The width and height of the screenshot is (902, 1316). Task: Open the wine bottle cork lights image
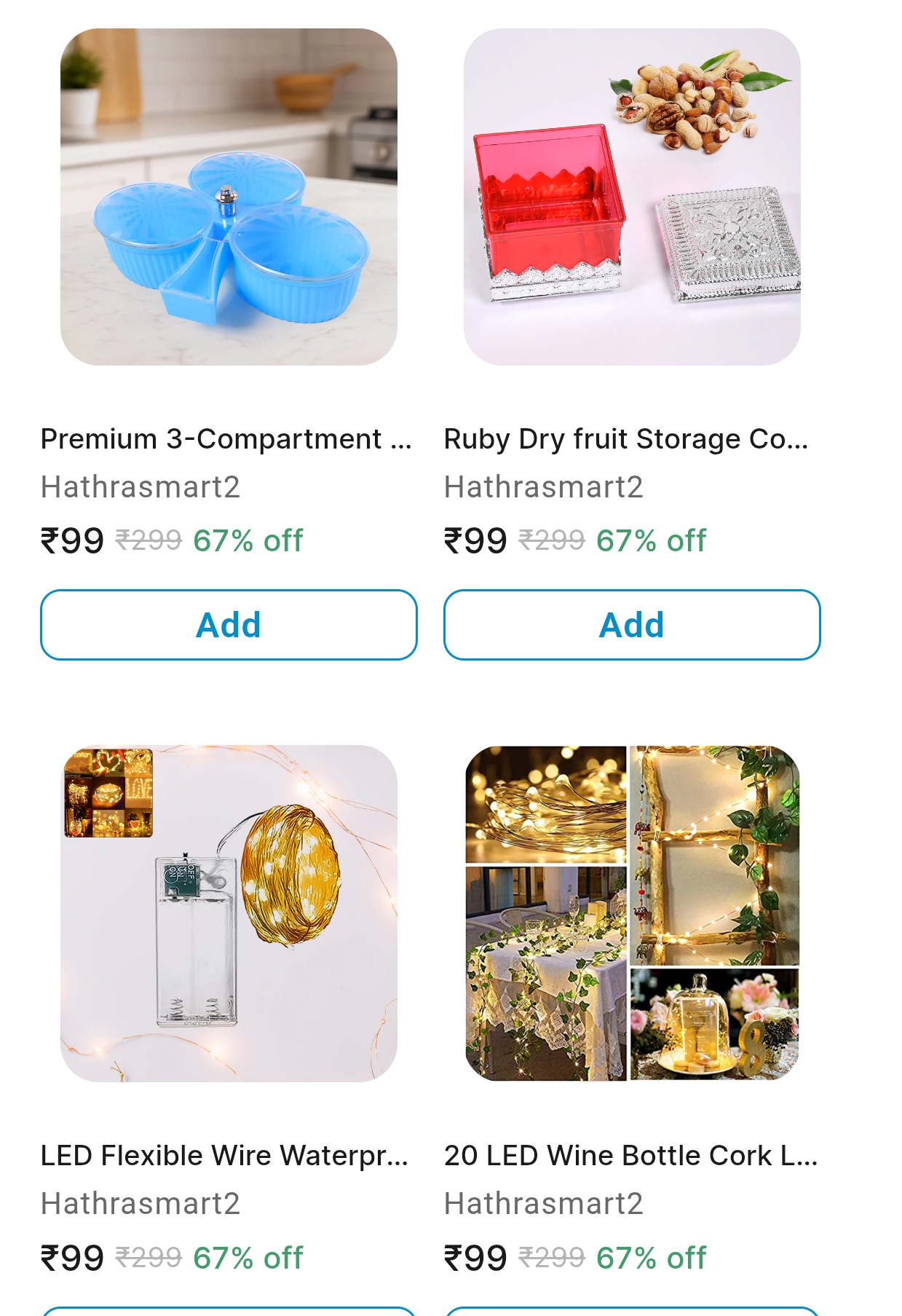coord(632,913)
